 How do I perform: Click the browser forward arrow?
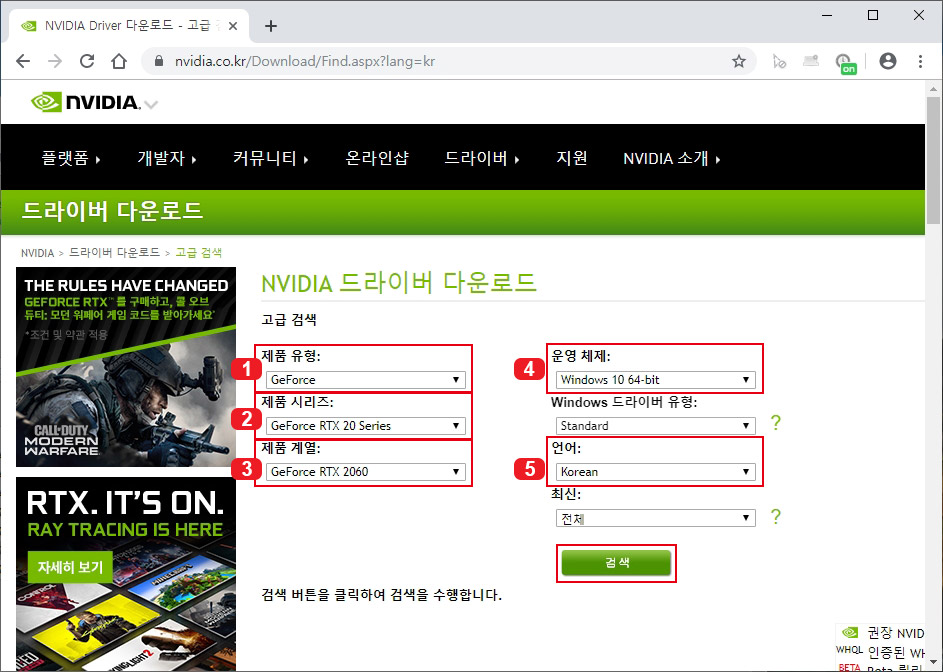(x=55, y=61)
